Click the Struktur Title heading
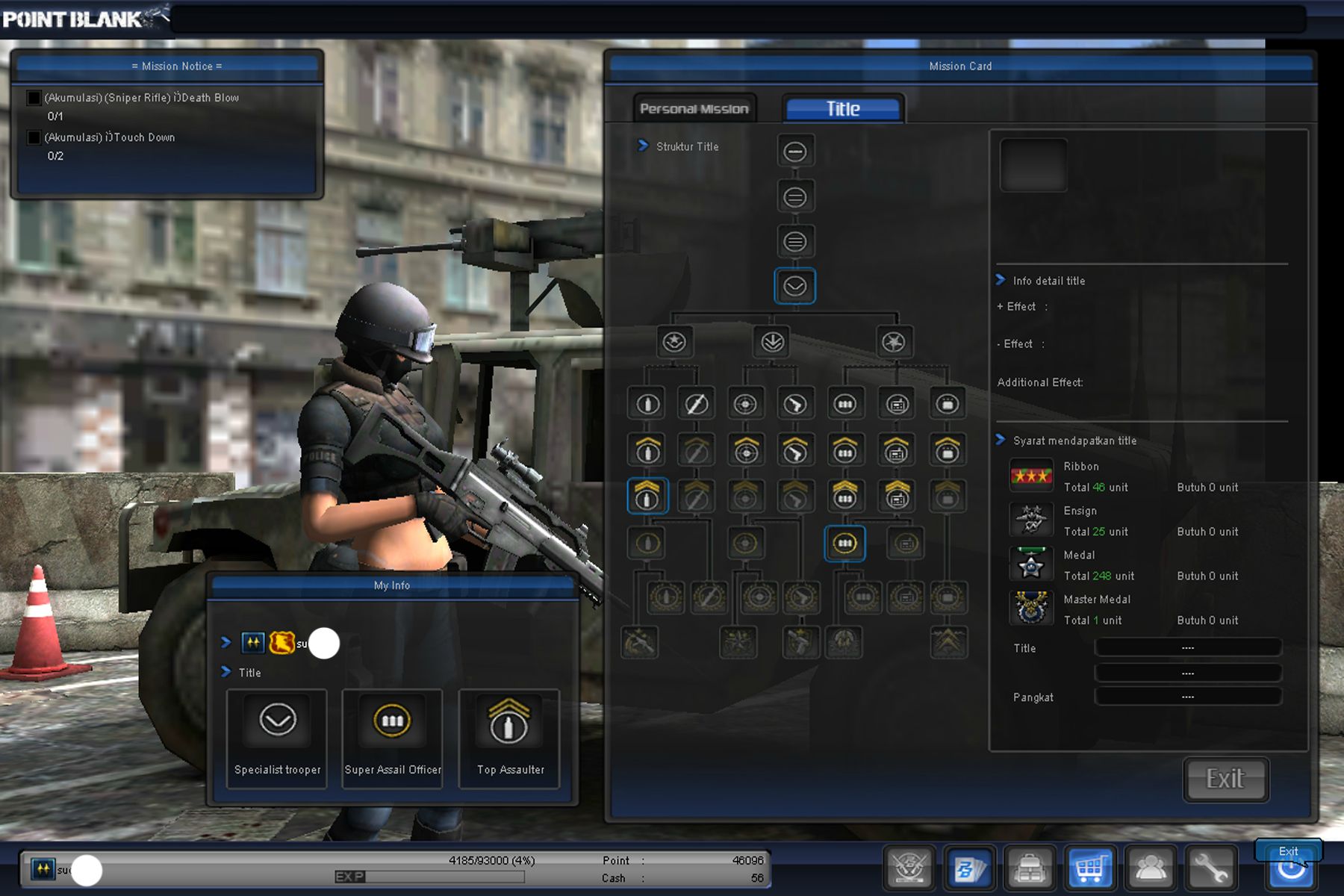The height and width of the screenshot is (896, 1344). click(687, 147)
